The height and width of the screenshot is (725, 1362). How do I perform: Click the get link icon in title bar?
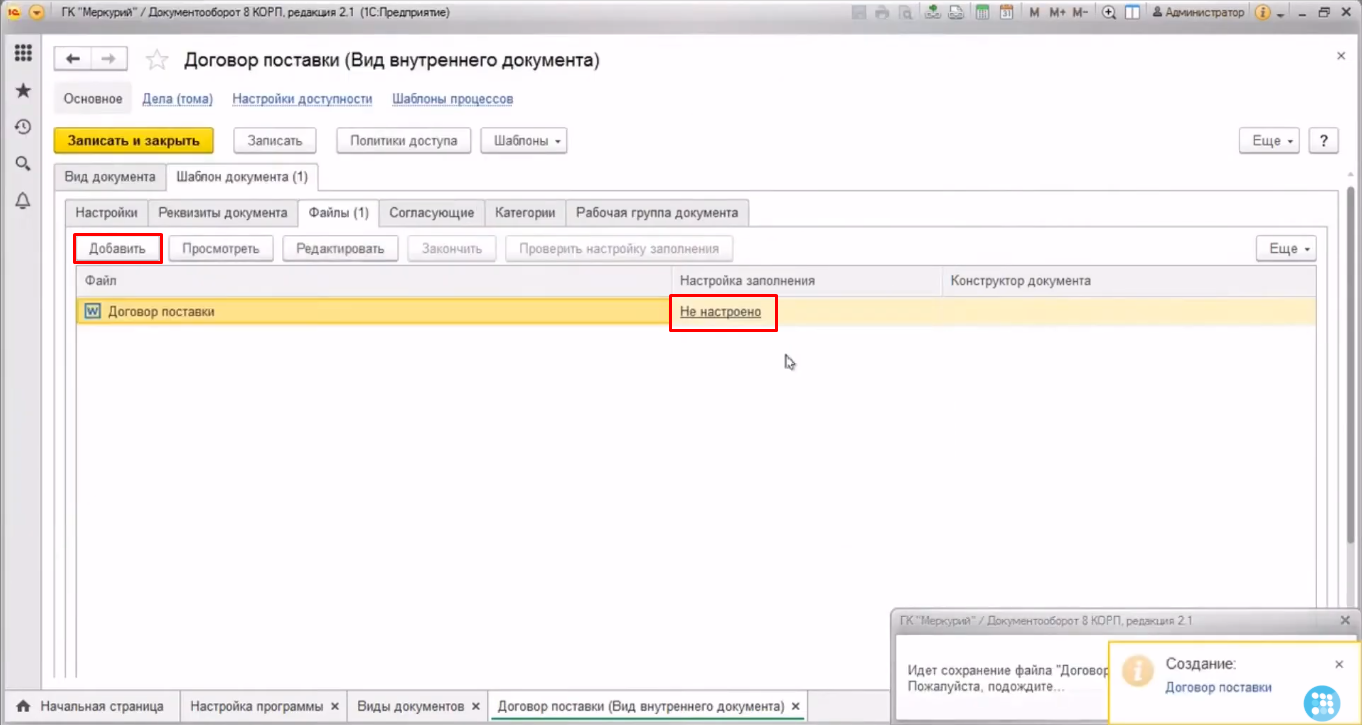[x=933, y=13]
